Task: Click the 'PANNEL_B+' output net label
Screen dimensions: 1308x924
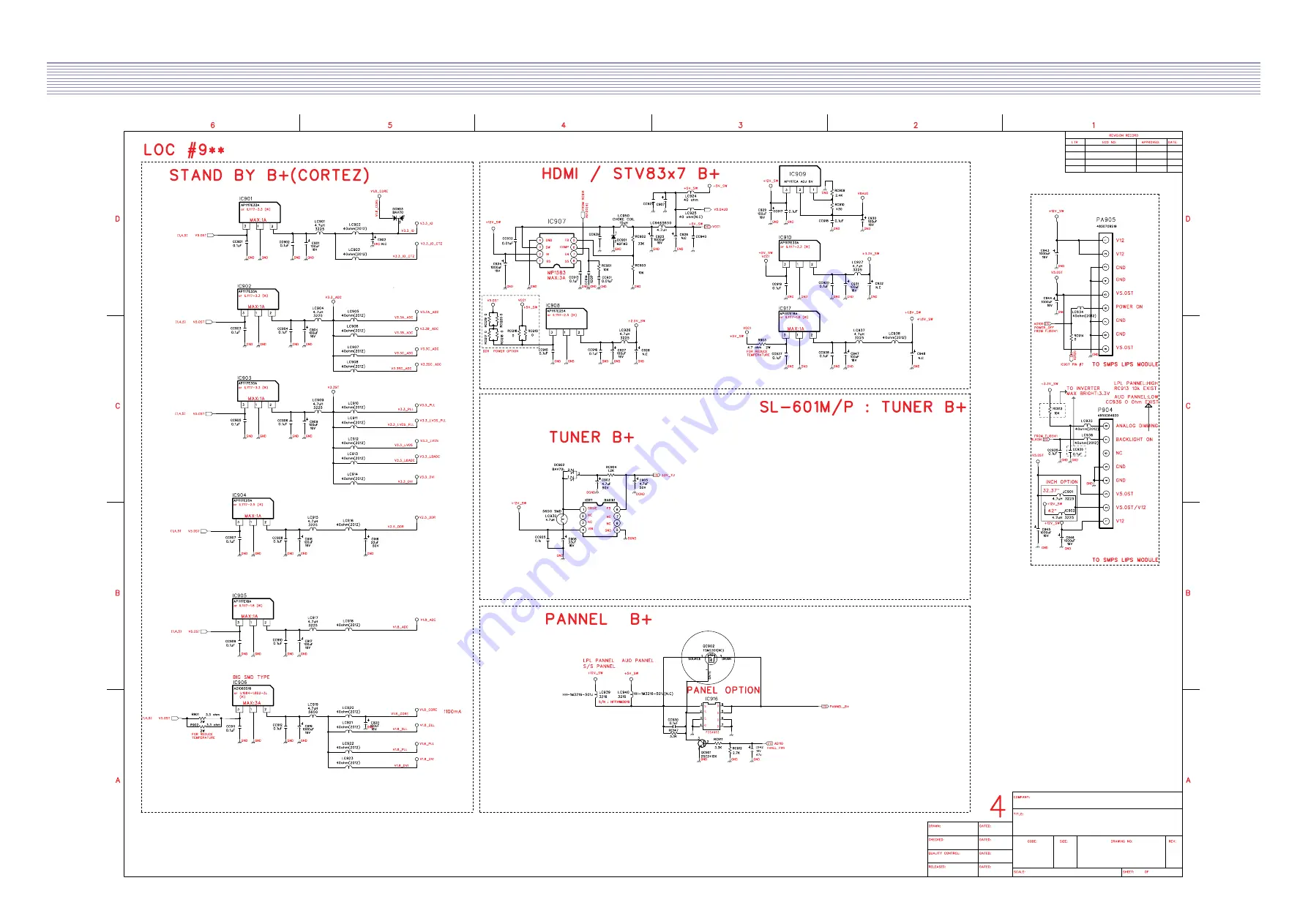Action: (838, 707)
